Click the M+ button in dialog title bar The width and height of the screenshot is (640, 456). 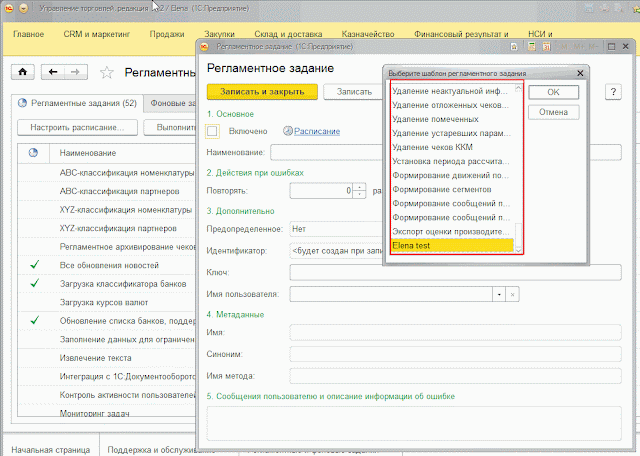[579, 47]
